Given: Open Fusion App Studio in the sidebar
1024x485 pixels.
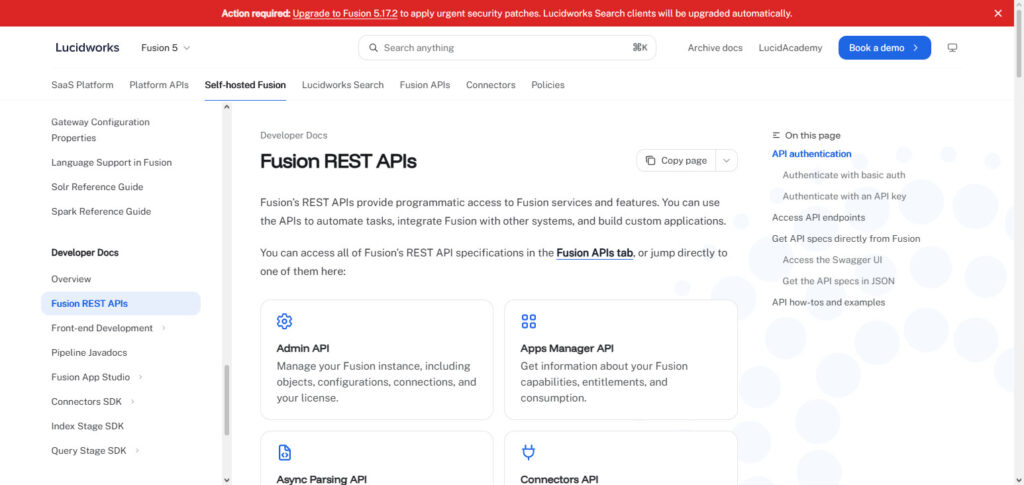Looking at the screenshot, I should click(91, 377).
